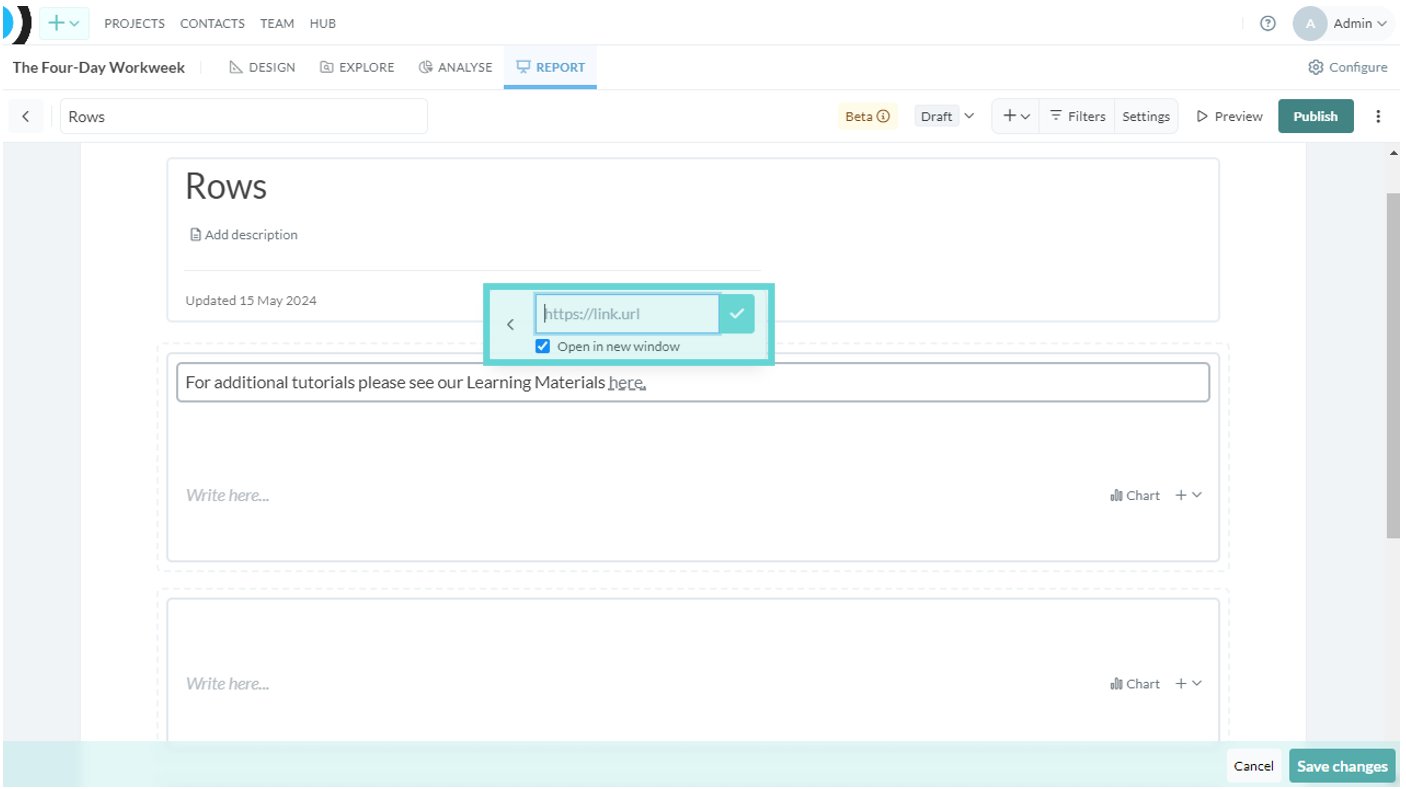This screenshot has height=789, width=1406.
Task: Add a Chart in the first row
Action: [x=1135, y=495]
